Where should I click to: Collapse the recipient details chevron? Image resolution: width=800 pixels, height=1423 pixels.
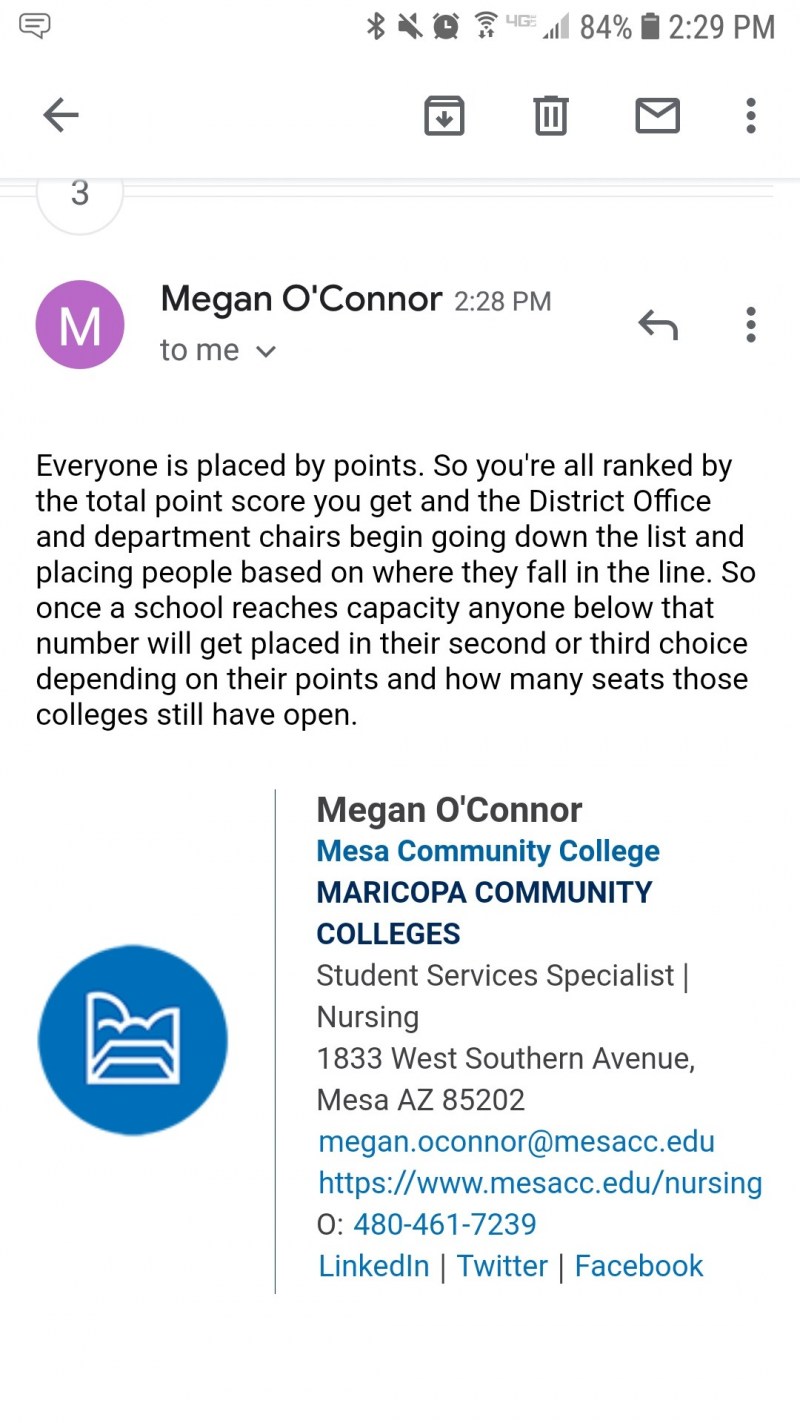click(x=265, y=352)
